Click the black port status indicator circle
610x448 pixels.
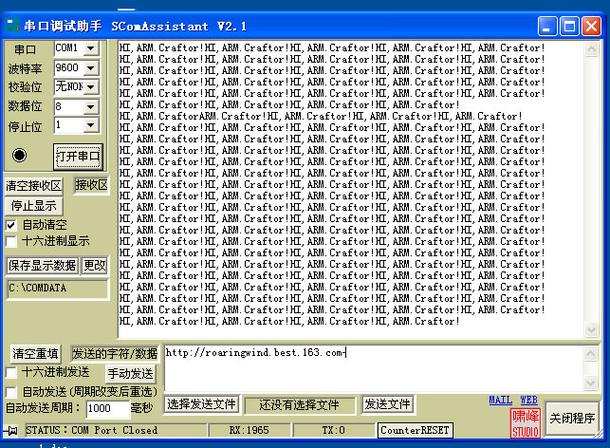pos(19,155)
